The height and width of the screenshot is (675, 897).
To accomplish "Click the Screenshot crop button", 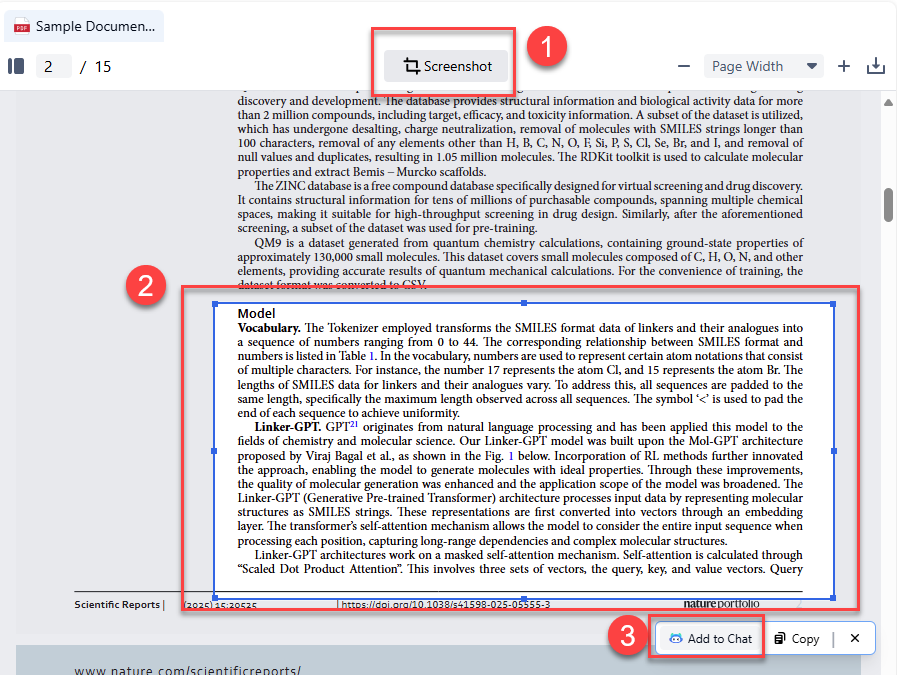I will pos(447,66).
